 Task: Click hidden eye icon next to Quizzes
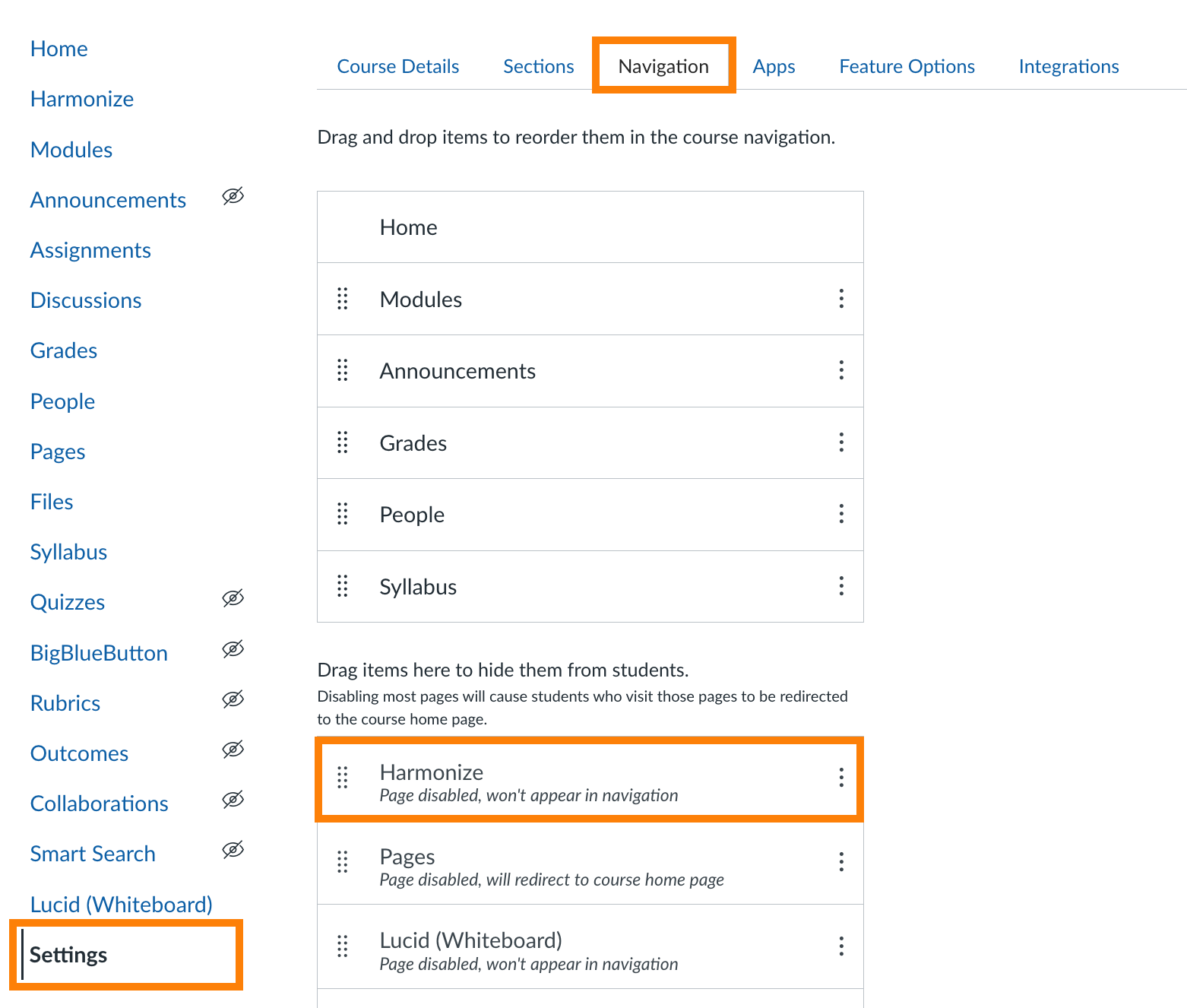(x=233, y=598)
